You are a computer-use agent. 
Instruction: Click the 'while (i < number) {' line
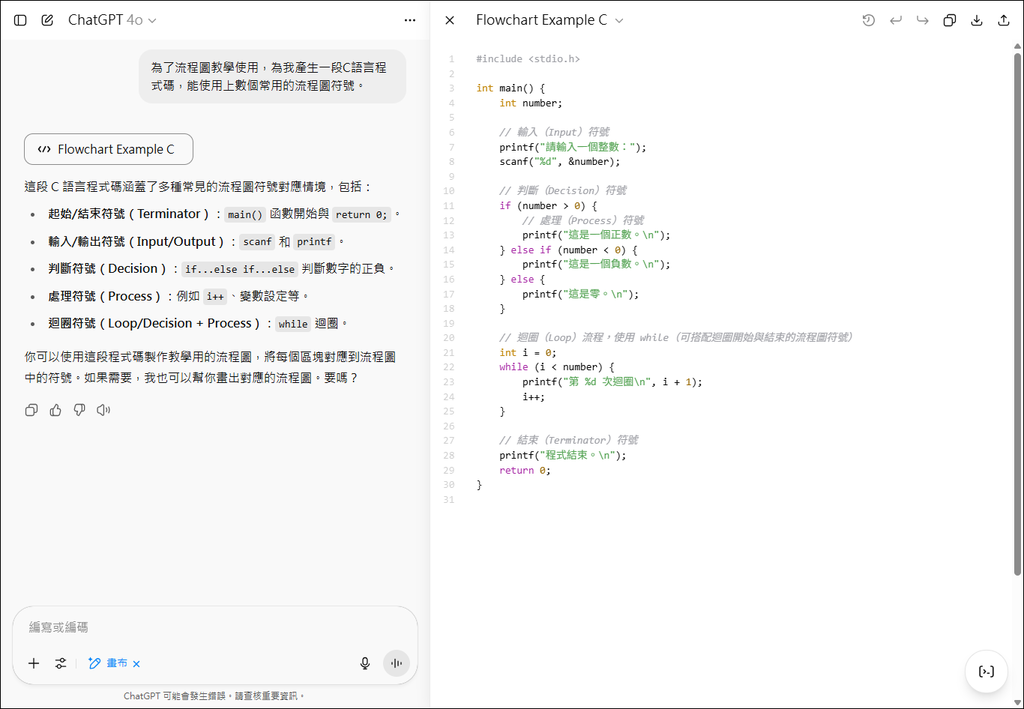[556, 367]
